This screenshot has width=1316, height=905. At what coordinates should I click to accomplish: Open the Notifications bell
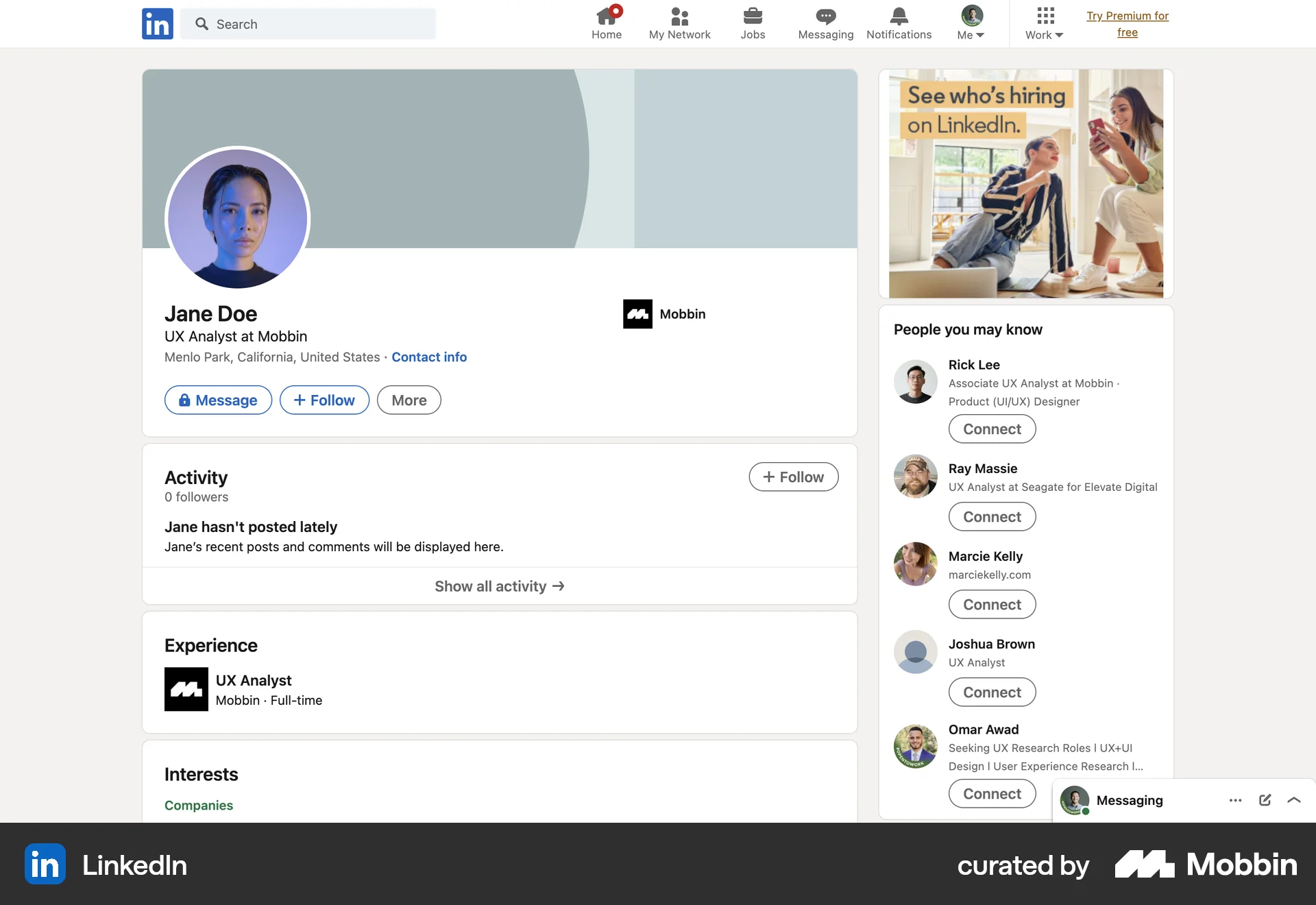click(898, 17)
